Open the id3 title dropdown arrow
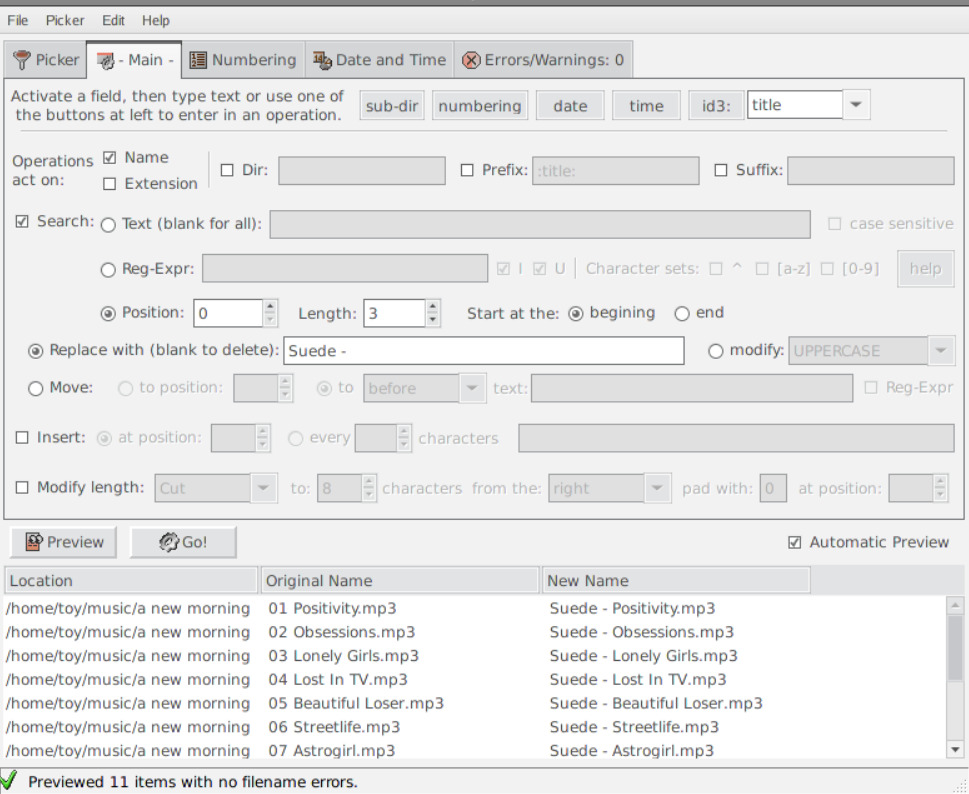The image size is (969, 794). tap(856, 104)
